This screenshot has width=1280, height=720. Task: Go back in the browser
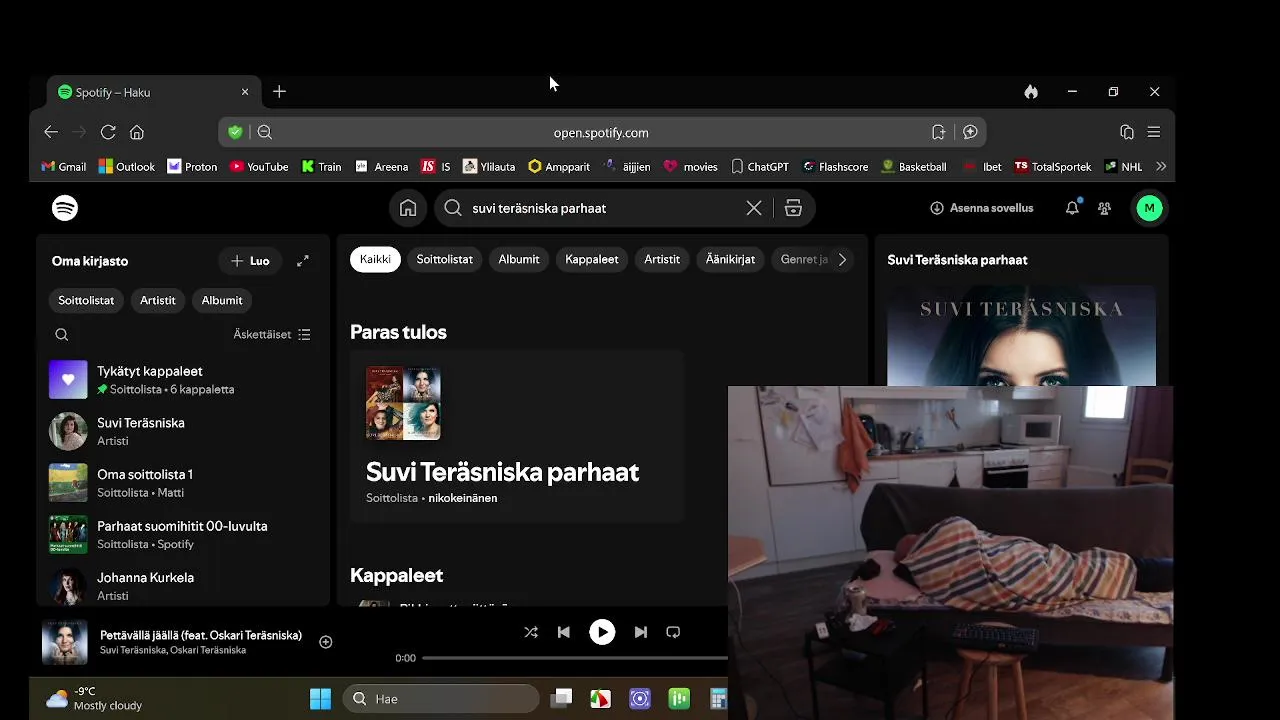[x=51, y=132]
